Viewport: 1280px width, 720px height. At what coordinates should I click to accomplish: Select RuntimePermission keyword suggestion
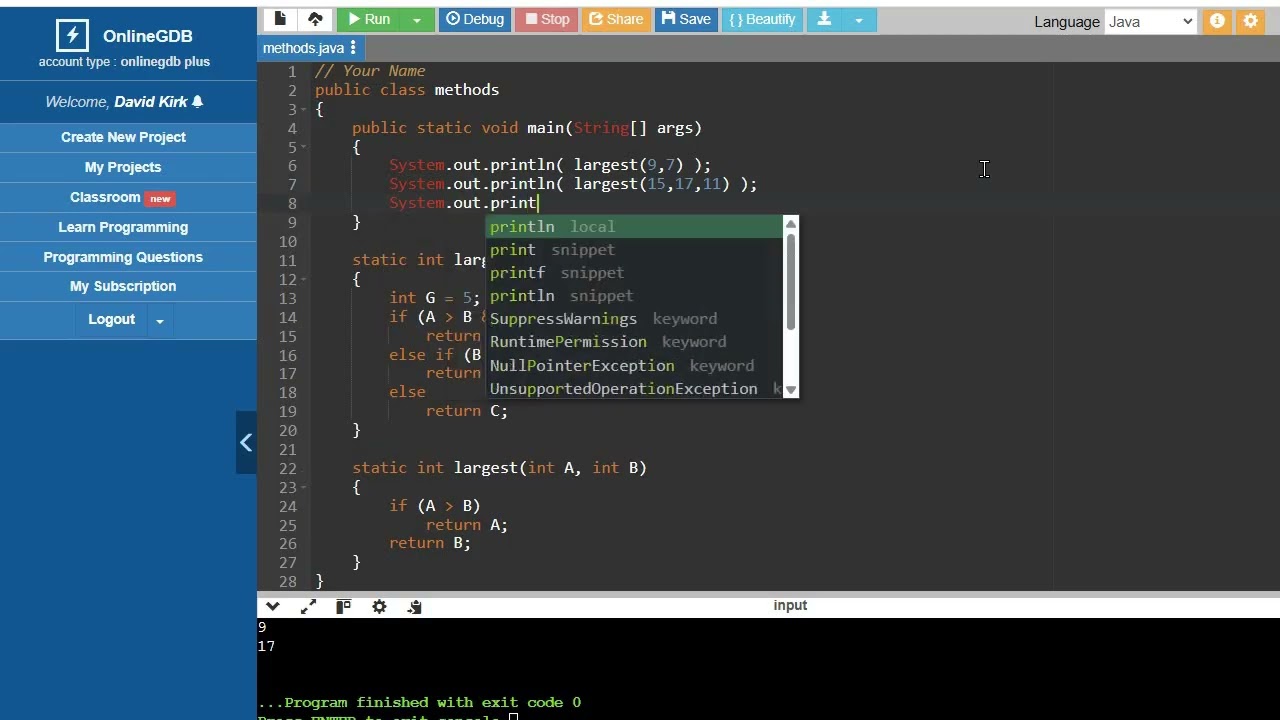pos(634,342)
